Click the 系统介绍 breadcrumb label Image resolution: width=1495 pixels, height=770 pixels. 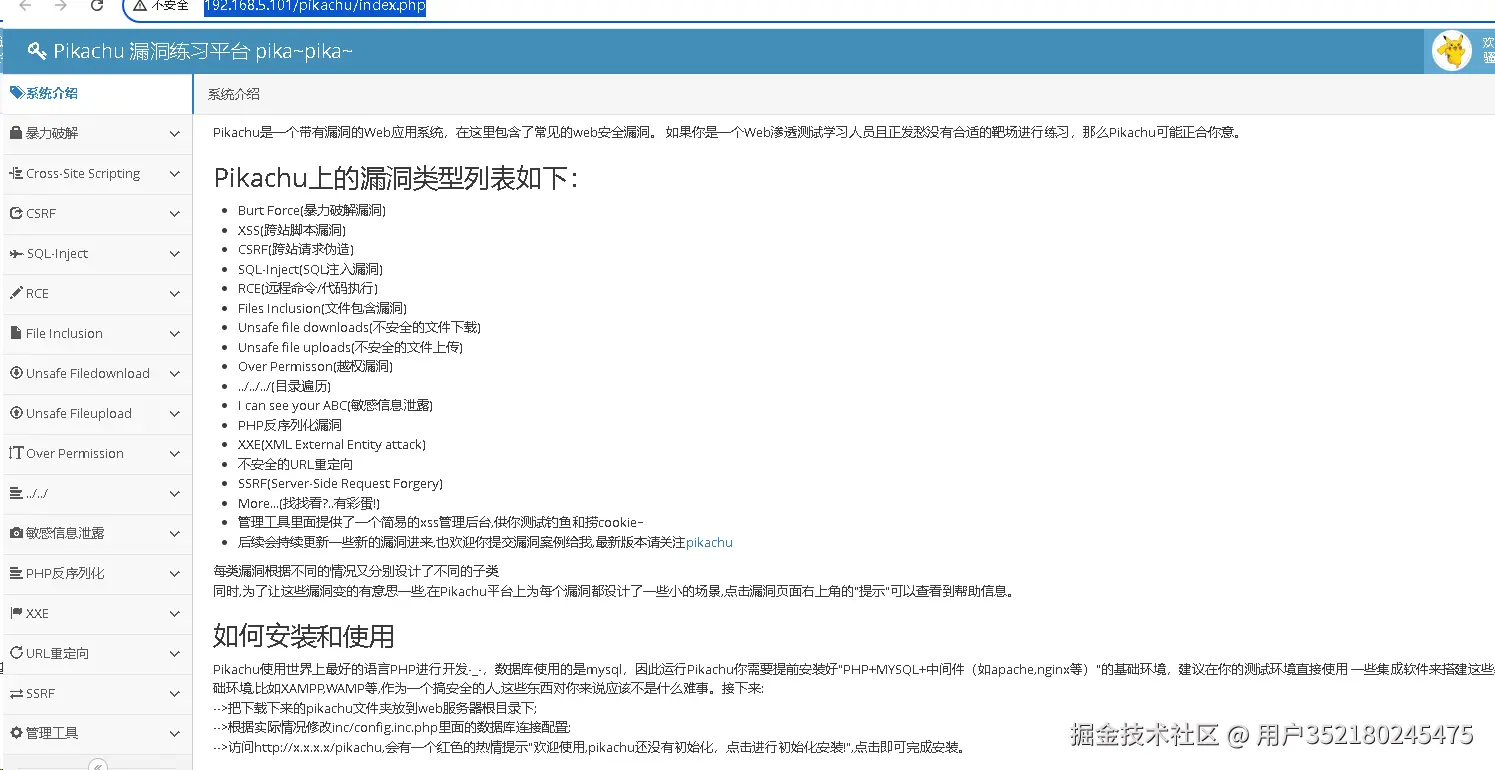[x=234, y=94]
